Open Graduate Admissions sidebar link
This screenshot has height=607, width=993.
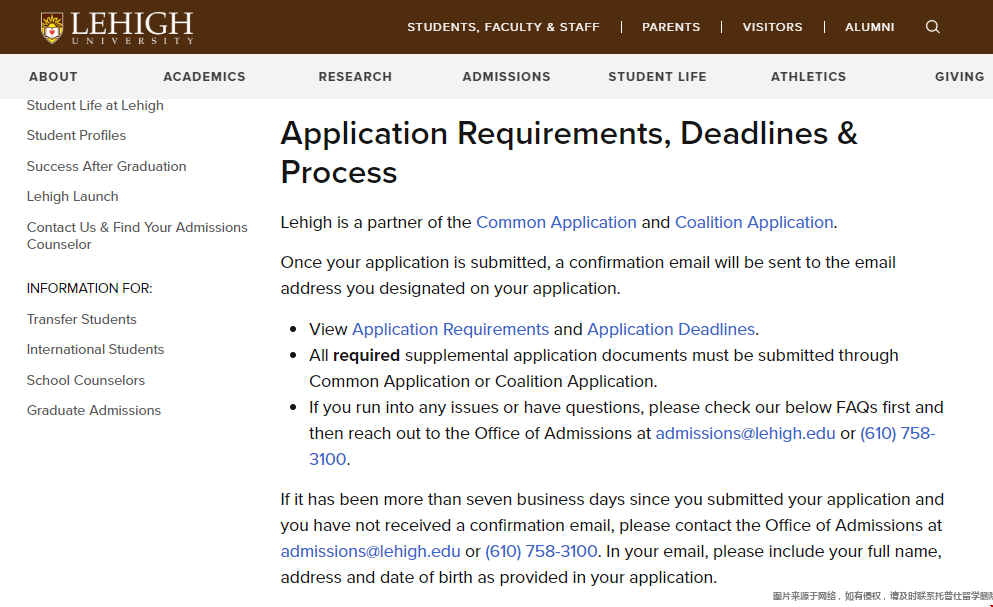[x=94, y=411]
